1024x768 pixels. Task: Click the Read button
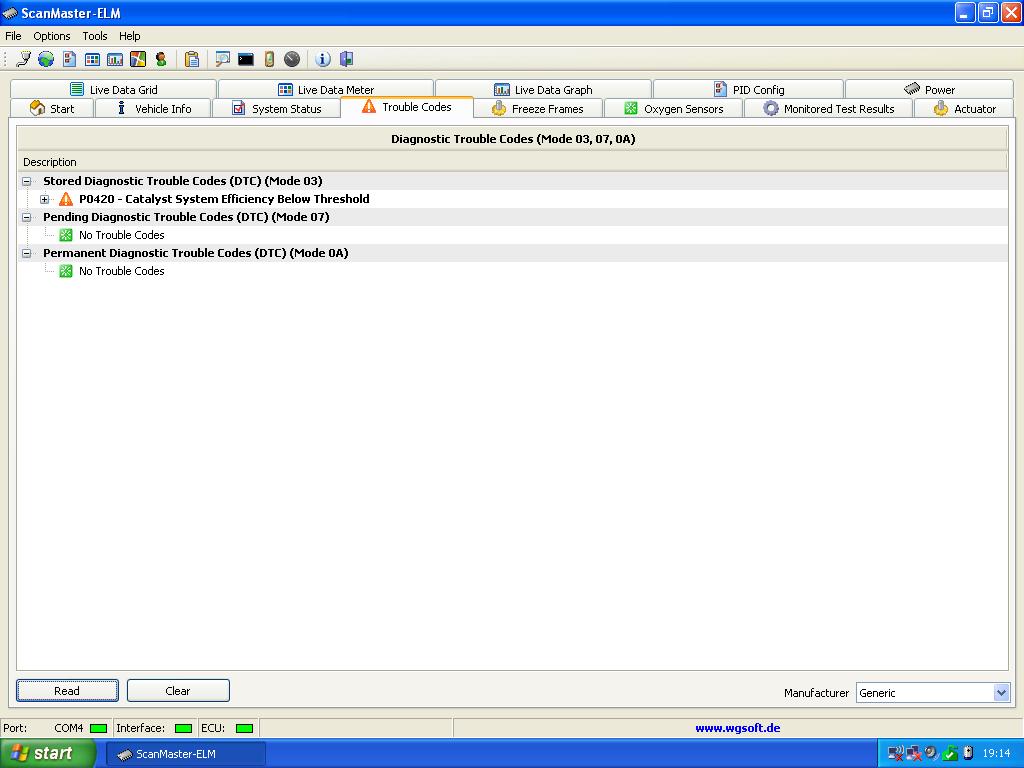(x=67, y=691)
